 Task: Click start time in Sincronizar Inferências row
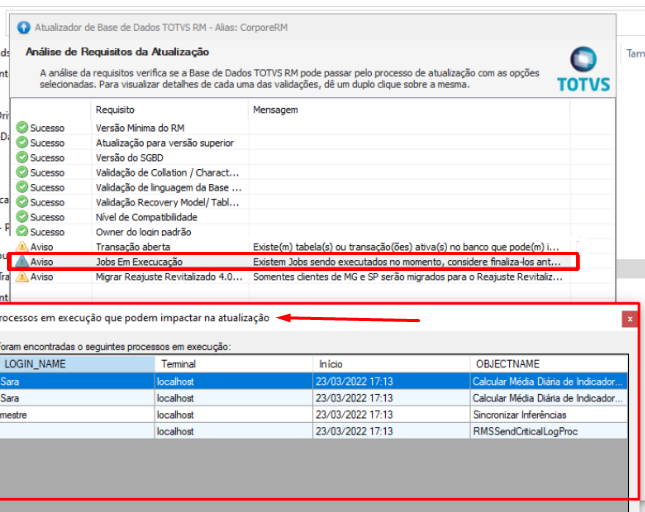tap(391, 415)
